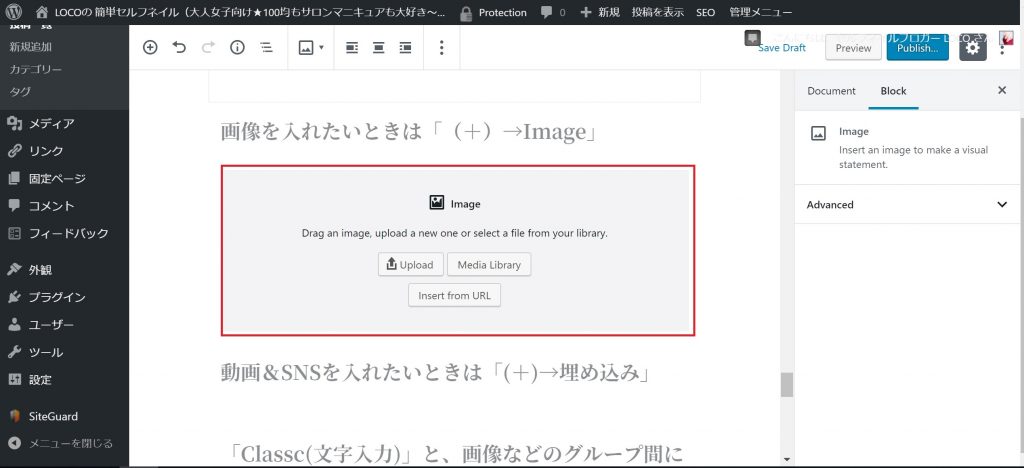Open more block options in toolbar

coord(441,47)
